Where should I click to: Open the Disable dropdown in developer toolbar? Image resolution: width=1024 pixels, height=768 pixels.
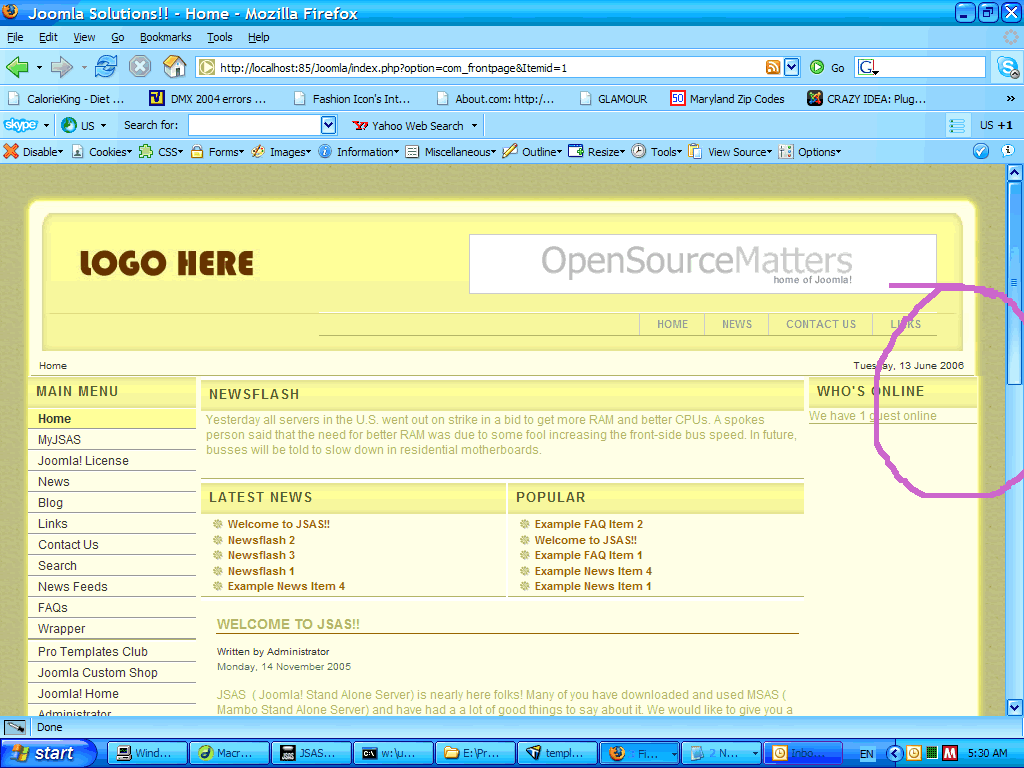(x=34, y=152)
